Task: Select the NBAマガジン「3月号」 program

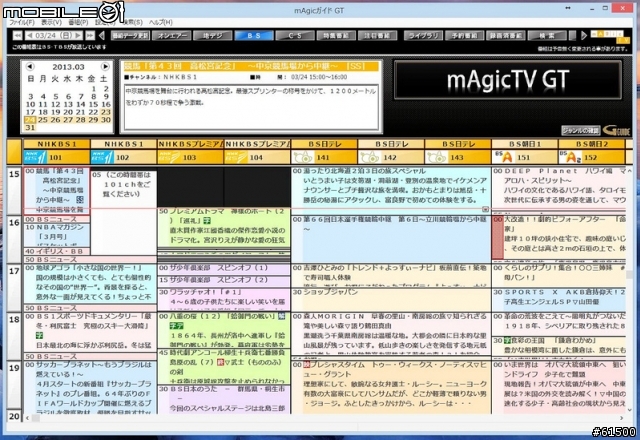Action: (57, 235)
